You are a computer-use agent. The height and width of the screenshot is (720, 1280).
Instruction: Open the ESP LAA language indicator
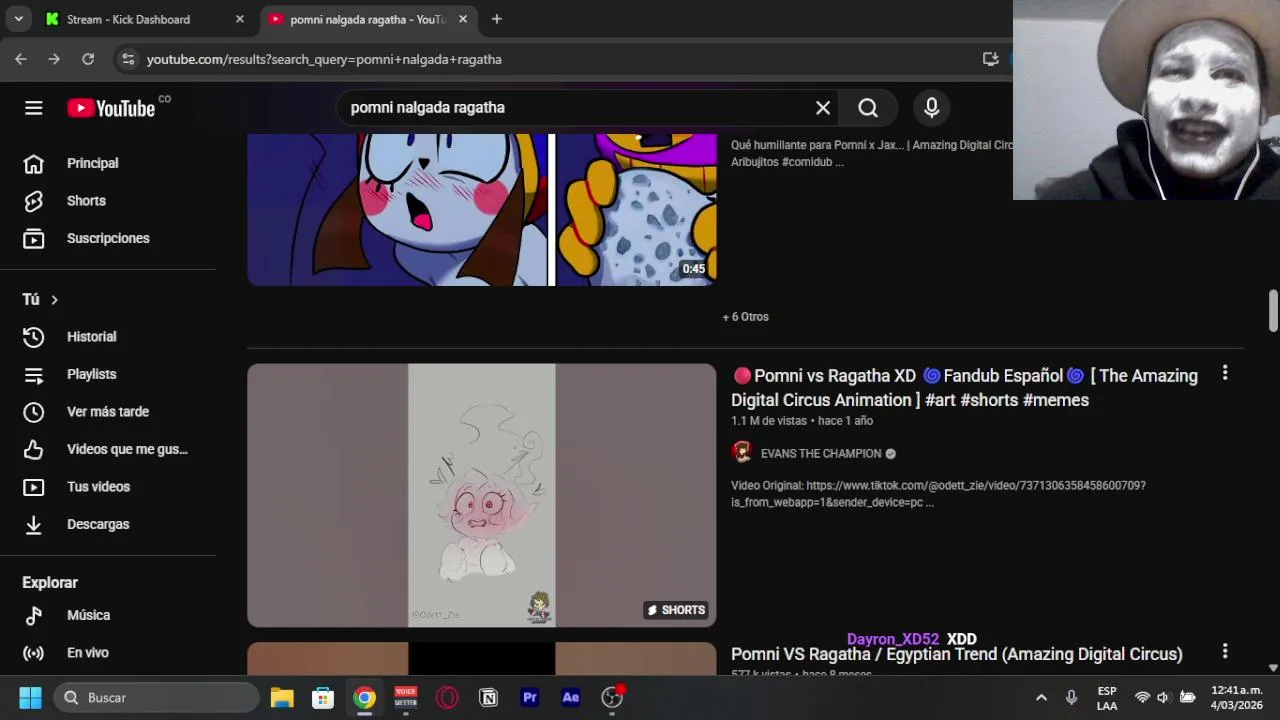(x=1107, y=698)
